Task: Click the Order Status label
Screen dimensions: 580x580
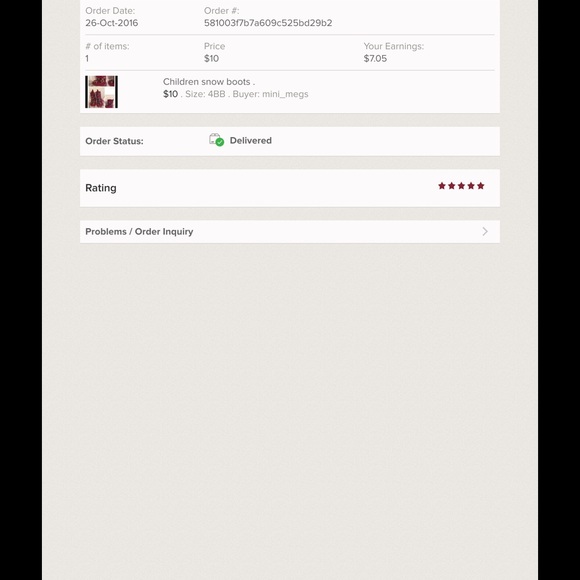Action: 114,141
